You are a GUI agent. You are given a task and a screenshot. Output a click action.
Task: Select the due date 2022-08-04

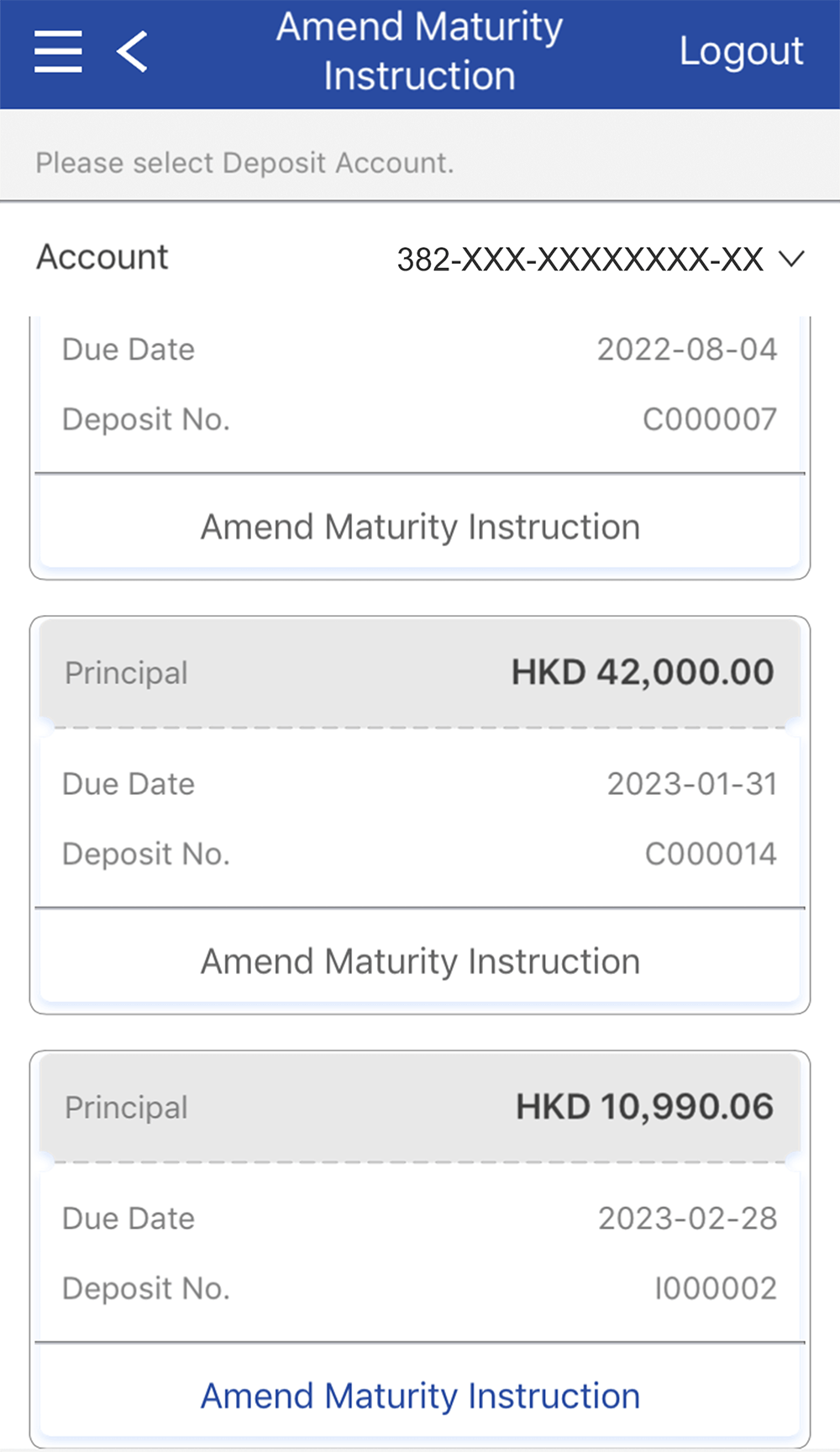687,350
